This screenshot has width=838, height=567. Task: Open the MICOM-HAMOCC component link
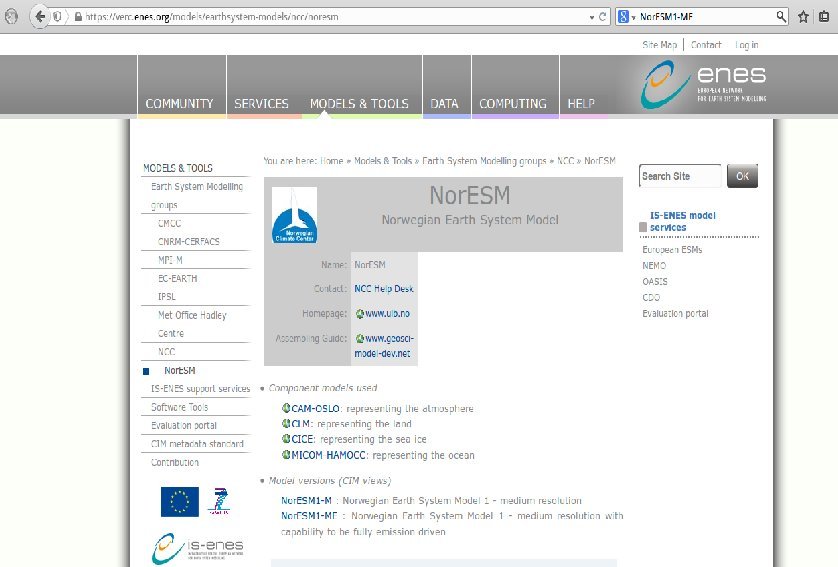pyautogui.click(x=328, y=455)
